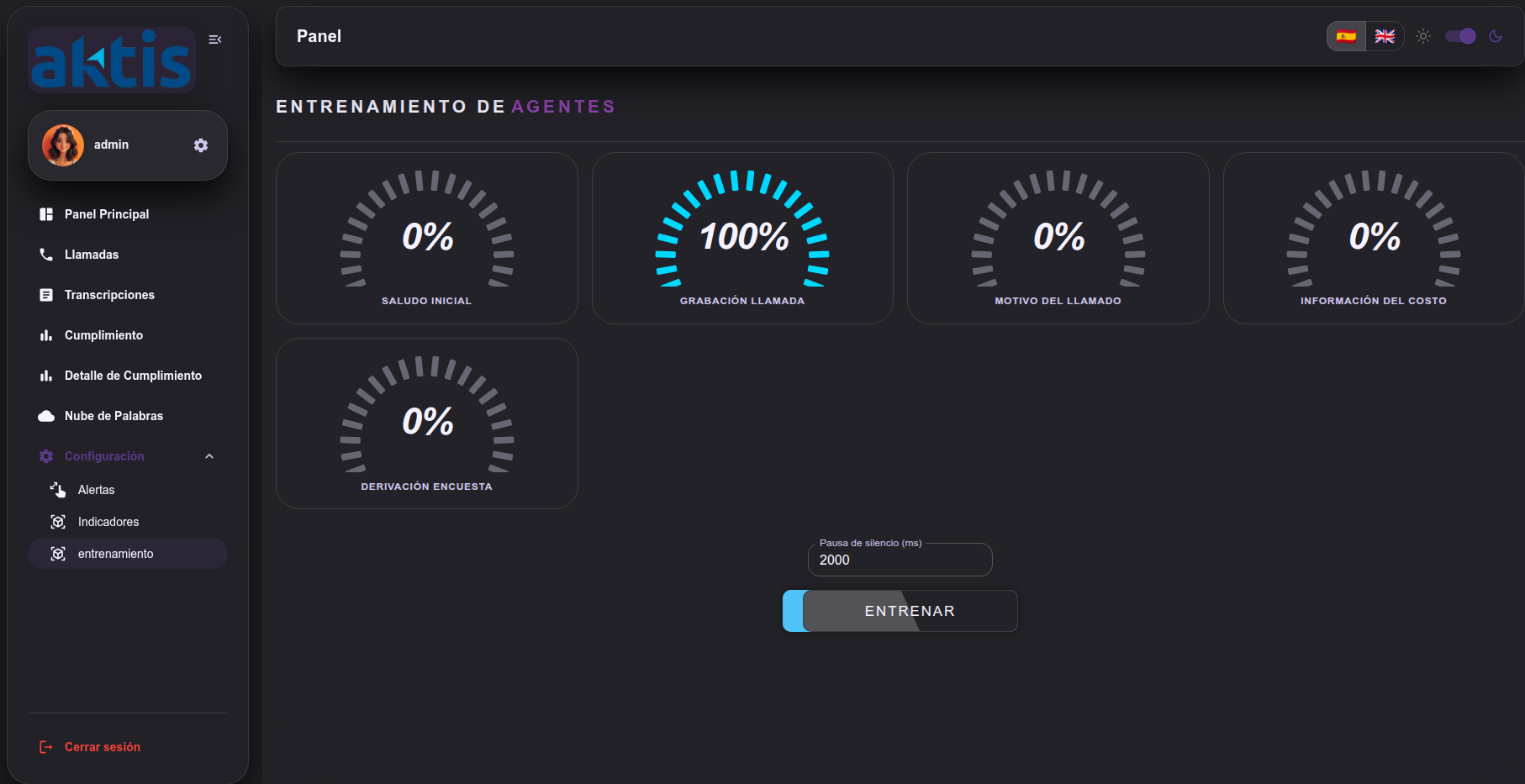
Task: Open Nube de Palabras
Action: click(x=128, y=416)
